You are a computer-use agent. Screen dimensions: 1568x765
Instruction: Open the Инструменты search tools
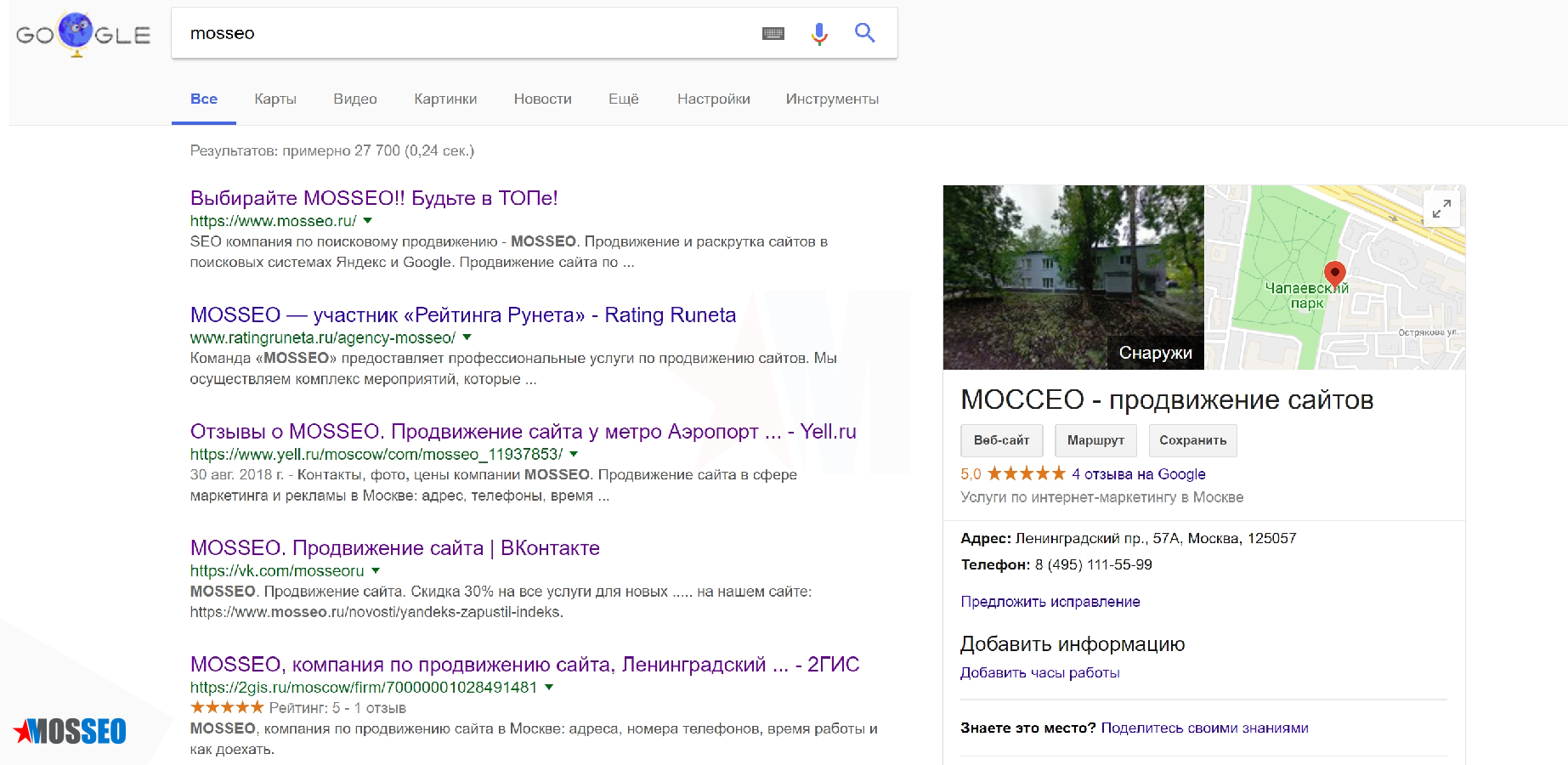(x=832, y=99)
